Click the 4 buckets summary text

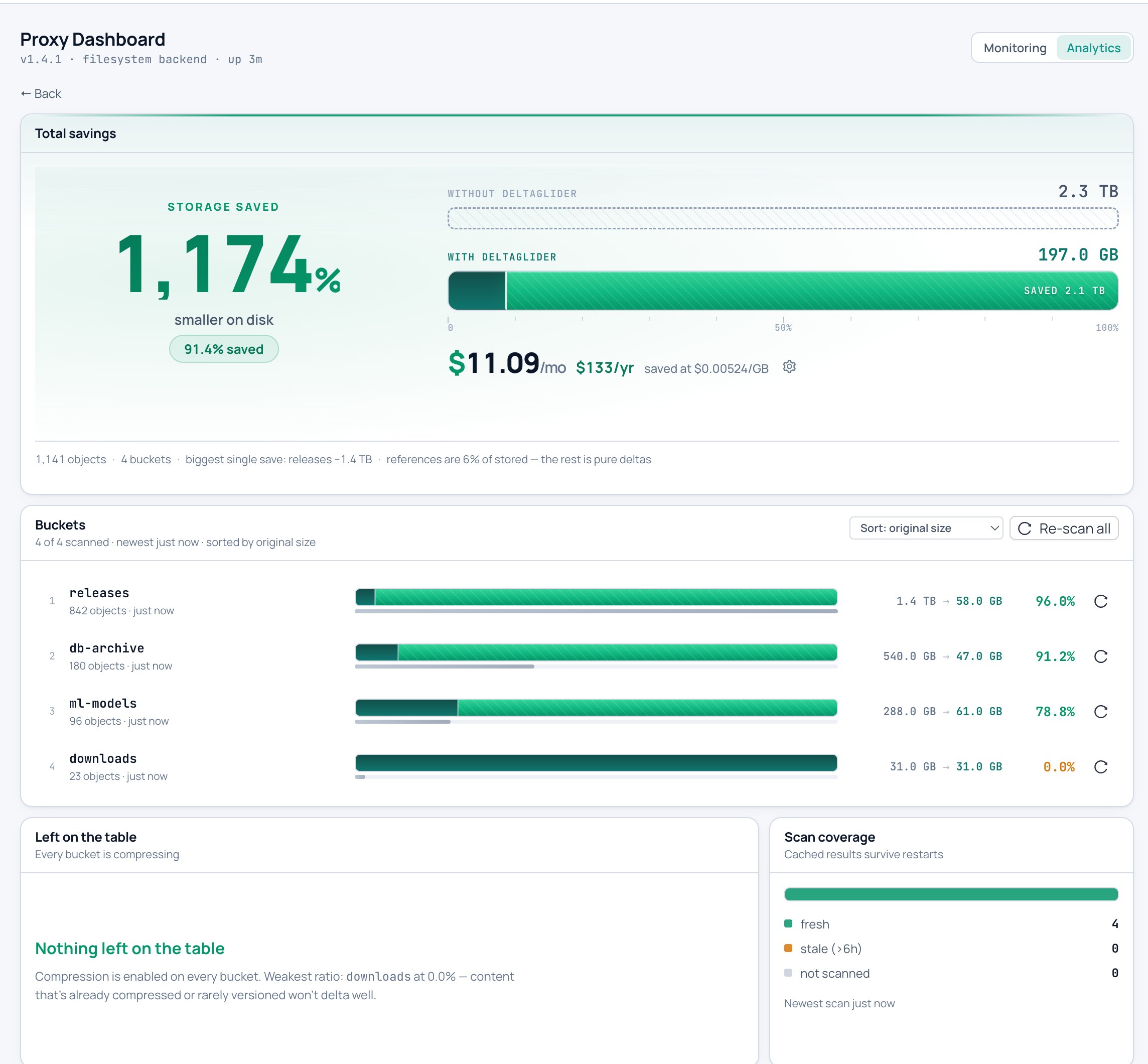[146, 459]
